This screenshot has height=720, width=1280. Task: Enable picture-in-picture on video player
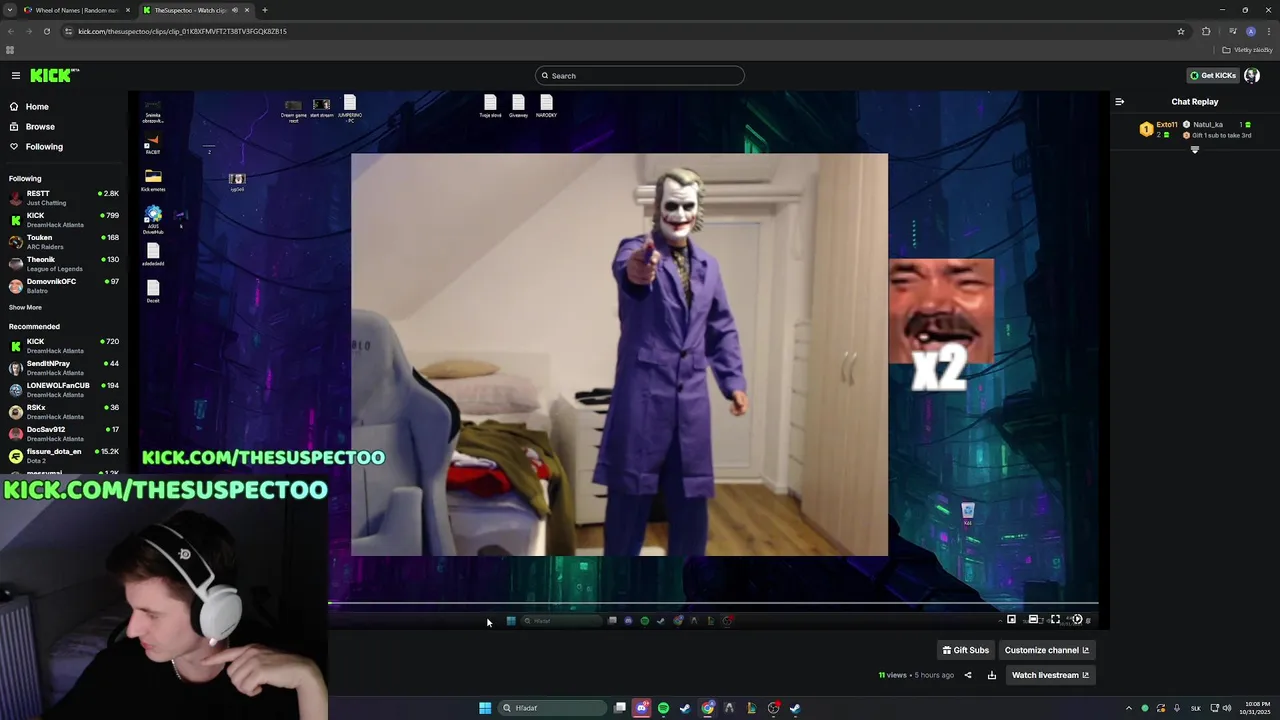[1011, 619]
